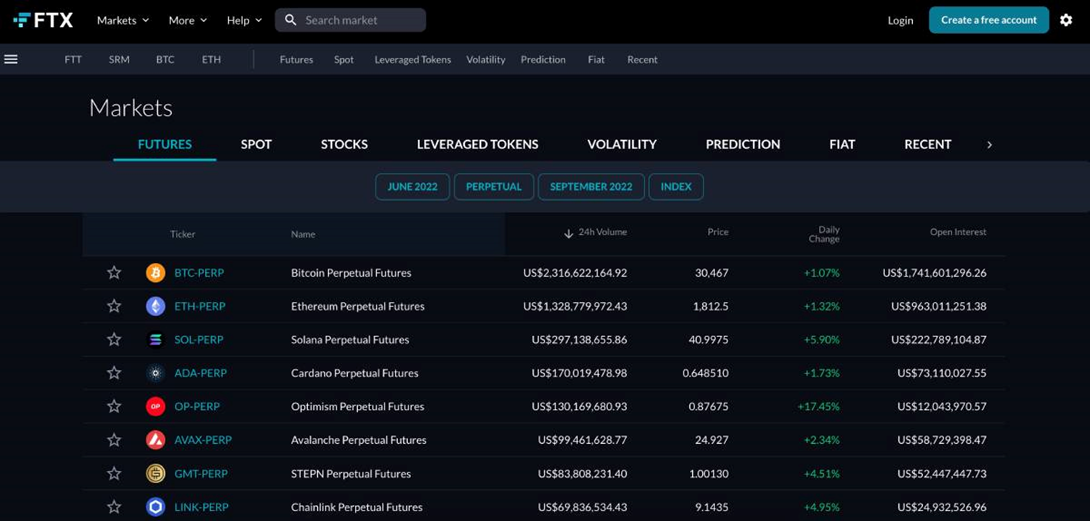The width and height of the screenshot is (1090, 521).
Task: Show more market tabs with the right chevron
Action: point(989,145)
